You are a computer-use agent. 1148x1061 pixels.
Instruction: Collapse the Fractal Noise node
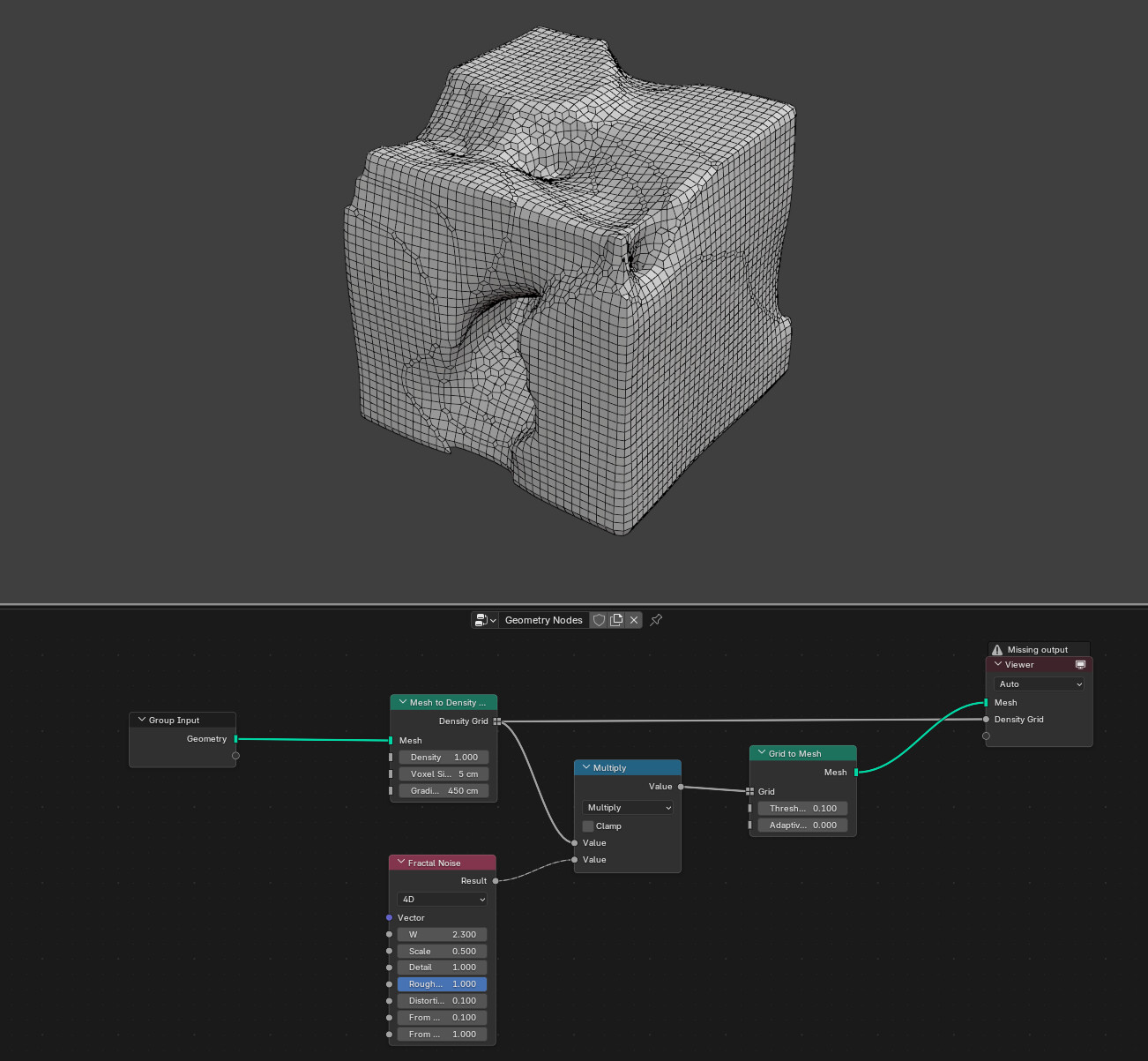[401, 863]
